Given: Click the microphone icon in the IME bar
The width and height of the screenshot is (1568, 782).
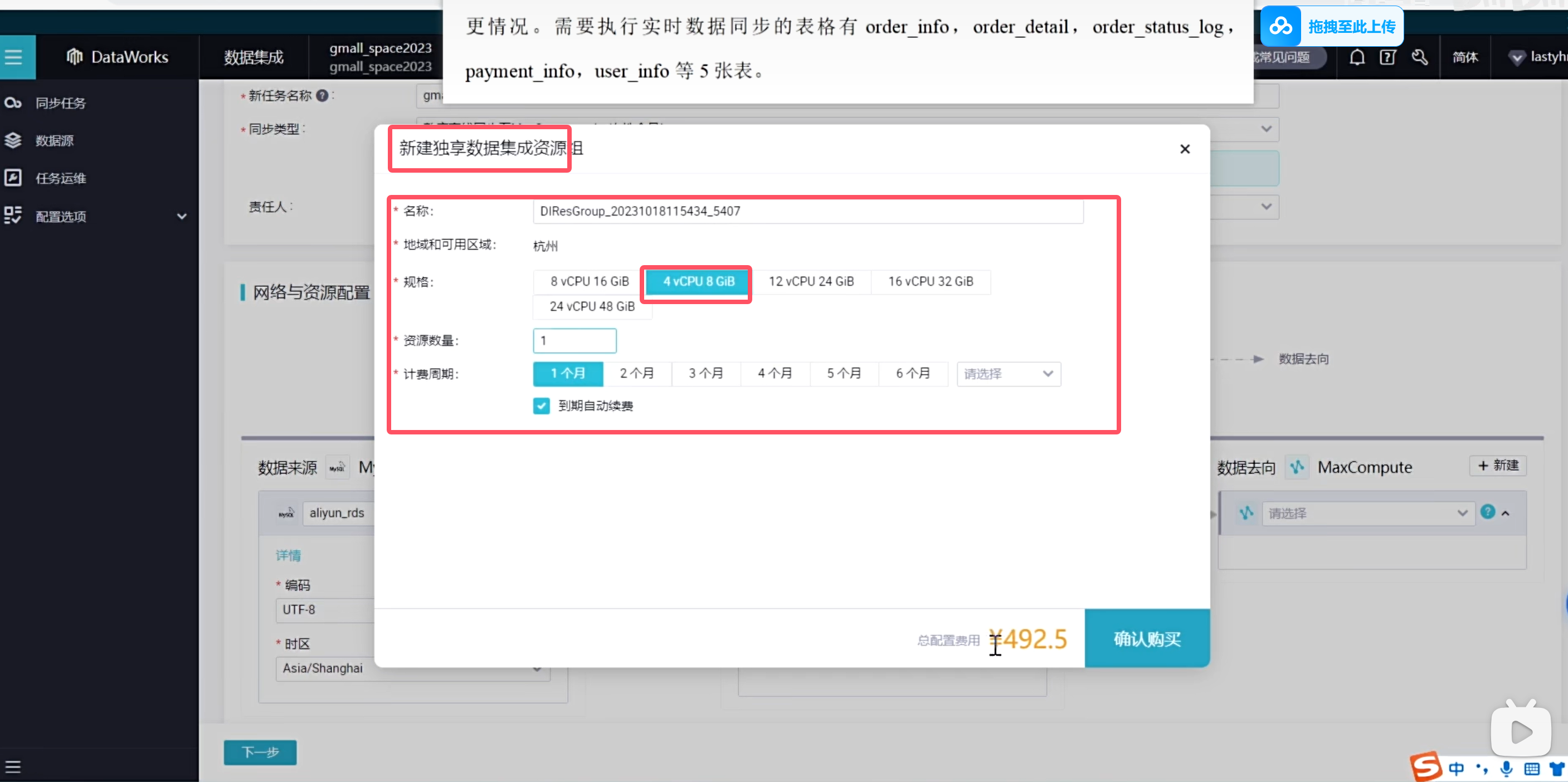Looking at the screenshot, I should (x=1506, y=768).
